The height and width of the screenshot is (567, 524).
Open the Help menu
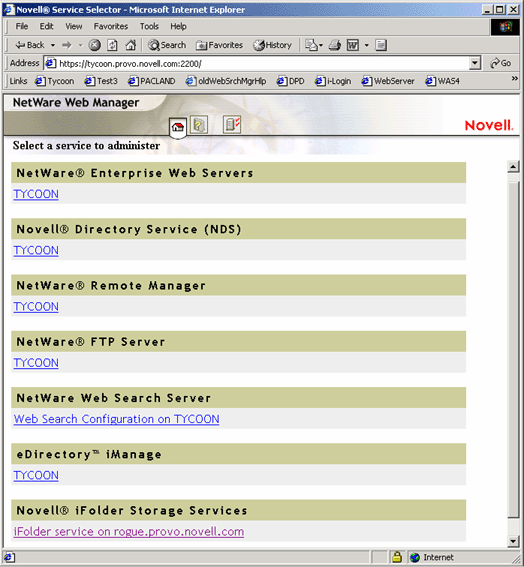[x=178, y=26]
